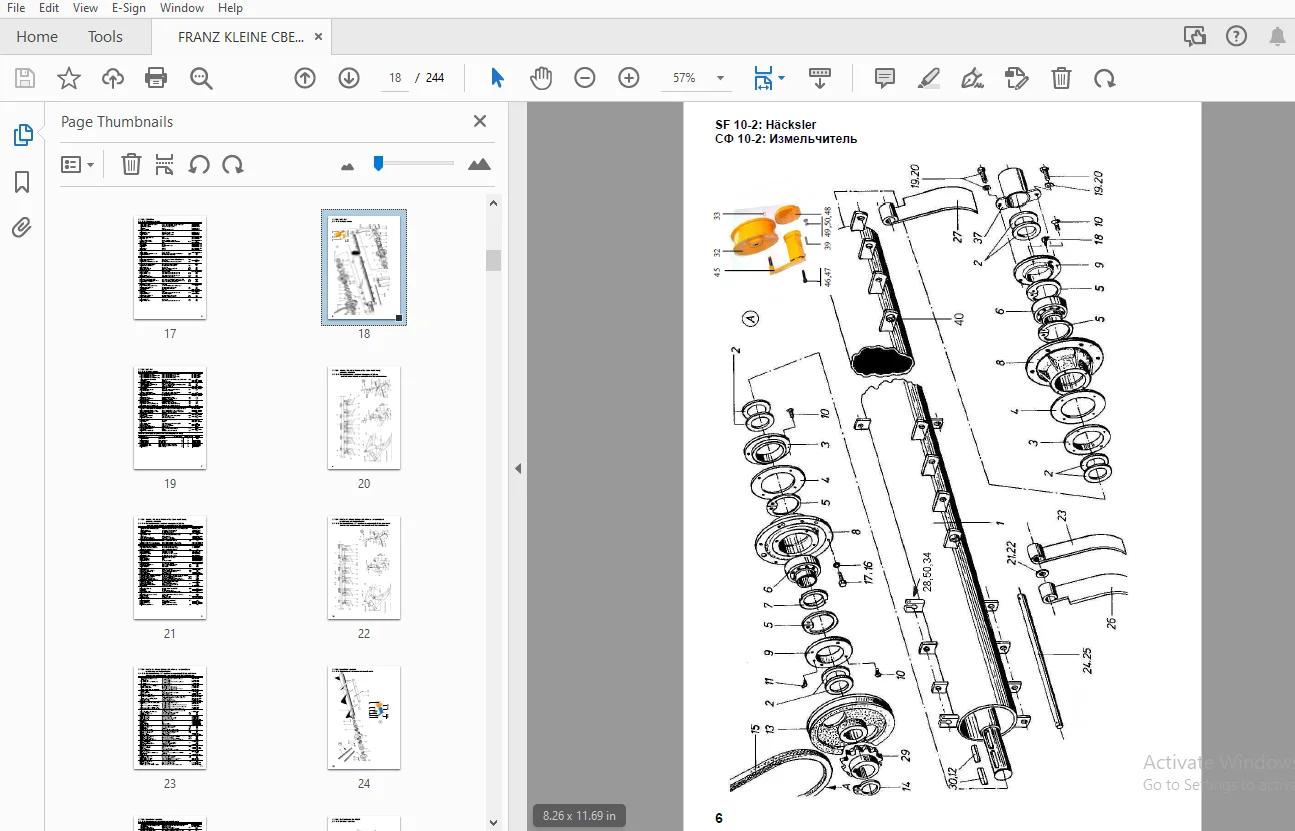
Task: Click the heading SF 10-2: Häcksler
Action: [x=765, y=125]
